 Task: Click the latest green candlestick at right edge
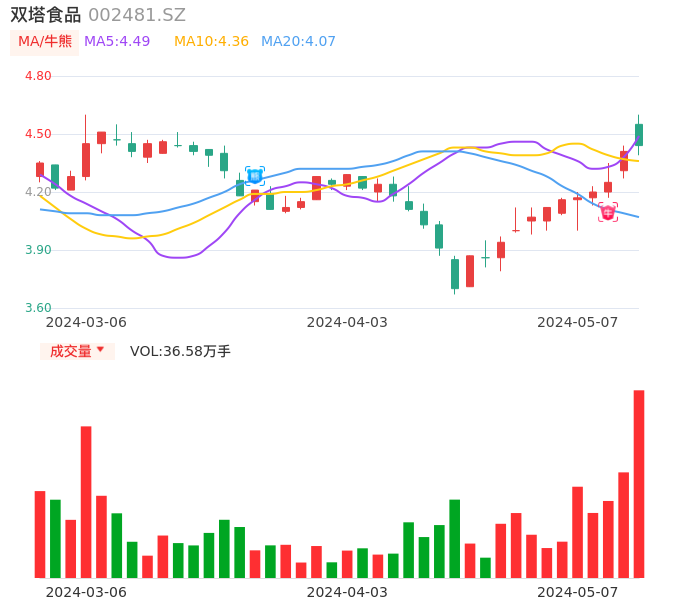coord(639,134)
